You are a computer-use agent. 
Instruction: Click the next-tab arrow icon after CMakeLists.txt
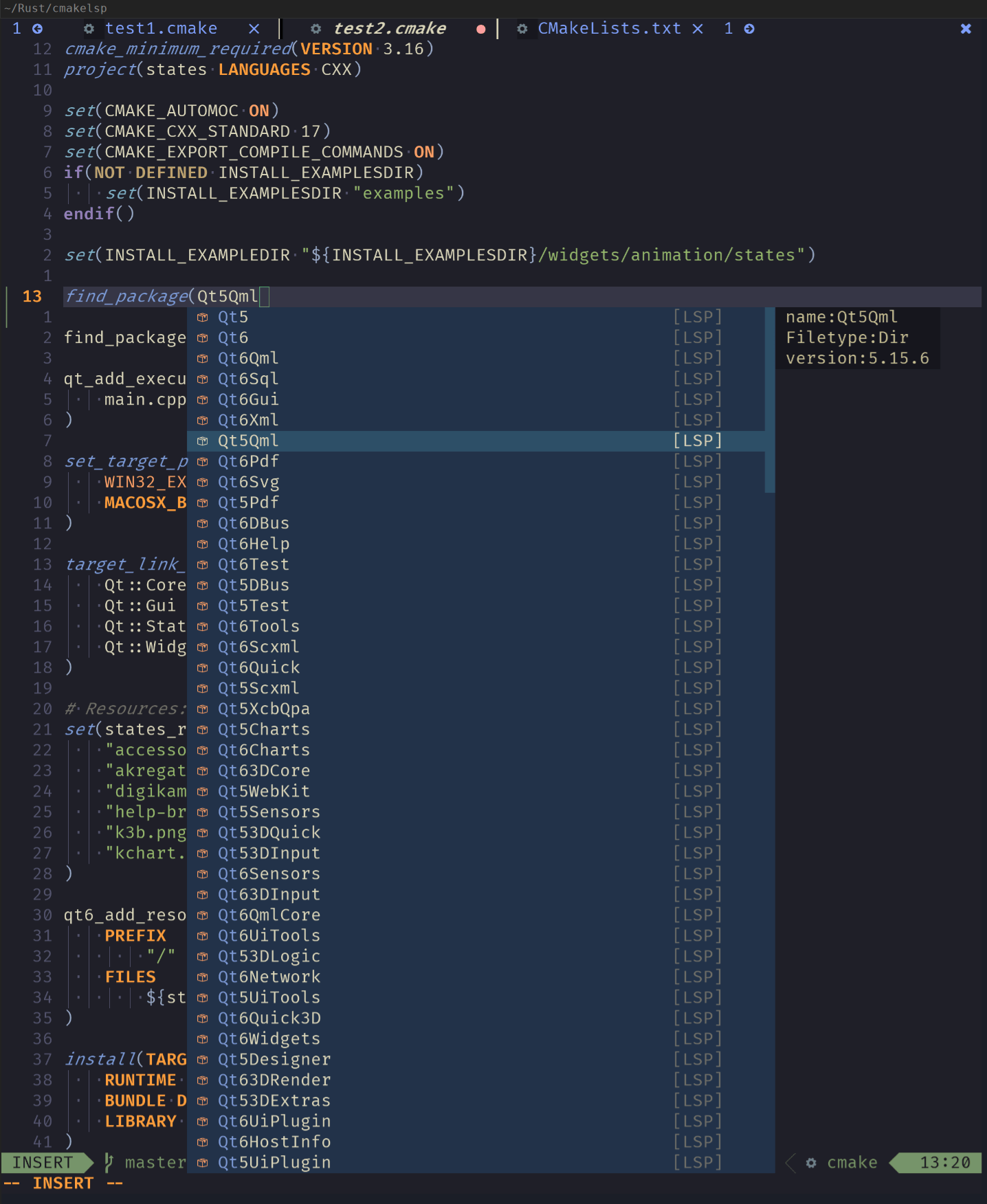749,28
